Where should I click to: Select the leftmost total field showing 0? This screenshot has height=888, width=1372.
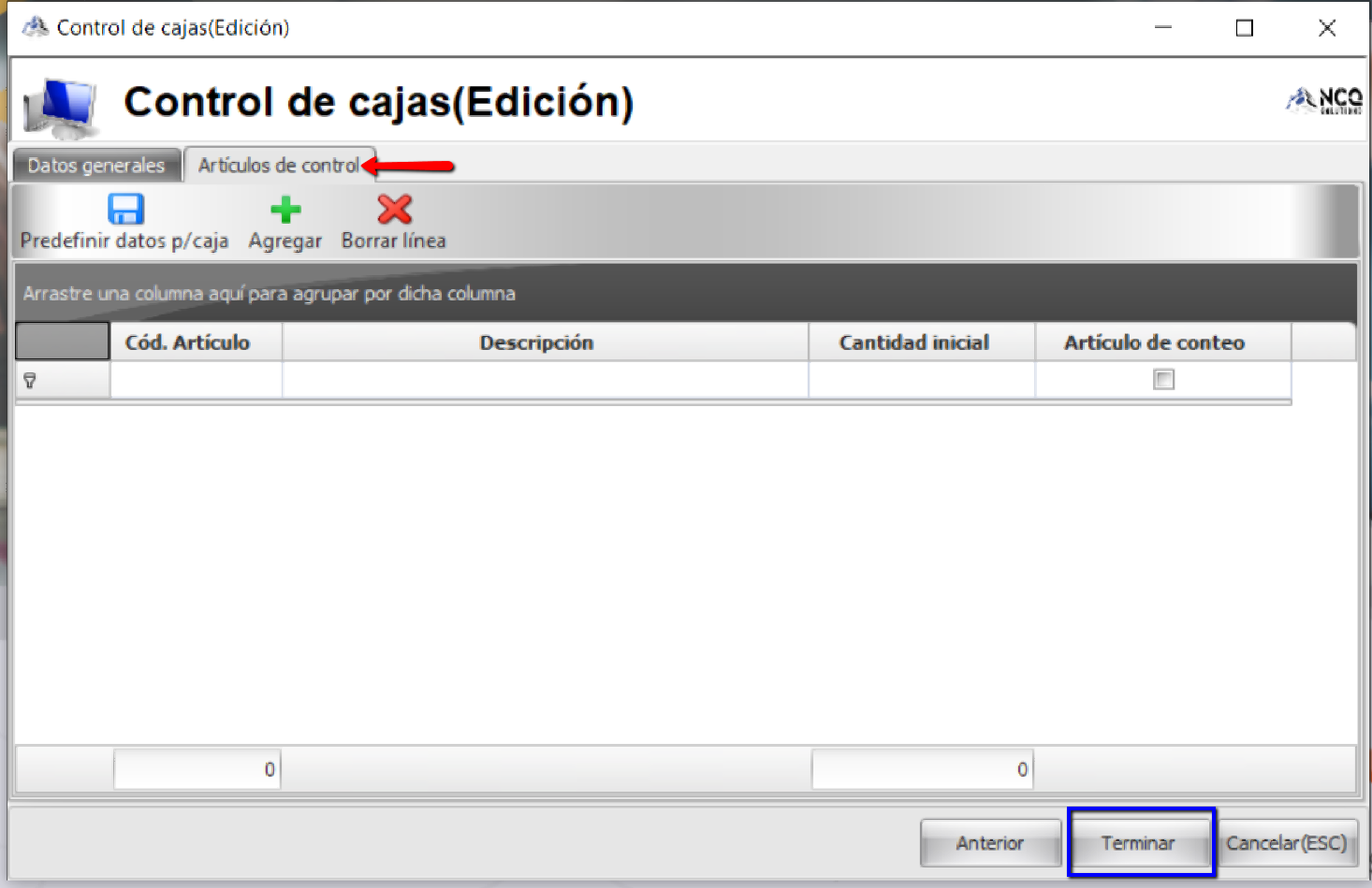pyautogui.click(x=196, y=768)
